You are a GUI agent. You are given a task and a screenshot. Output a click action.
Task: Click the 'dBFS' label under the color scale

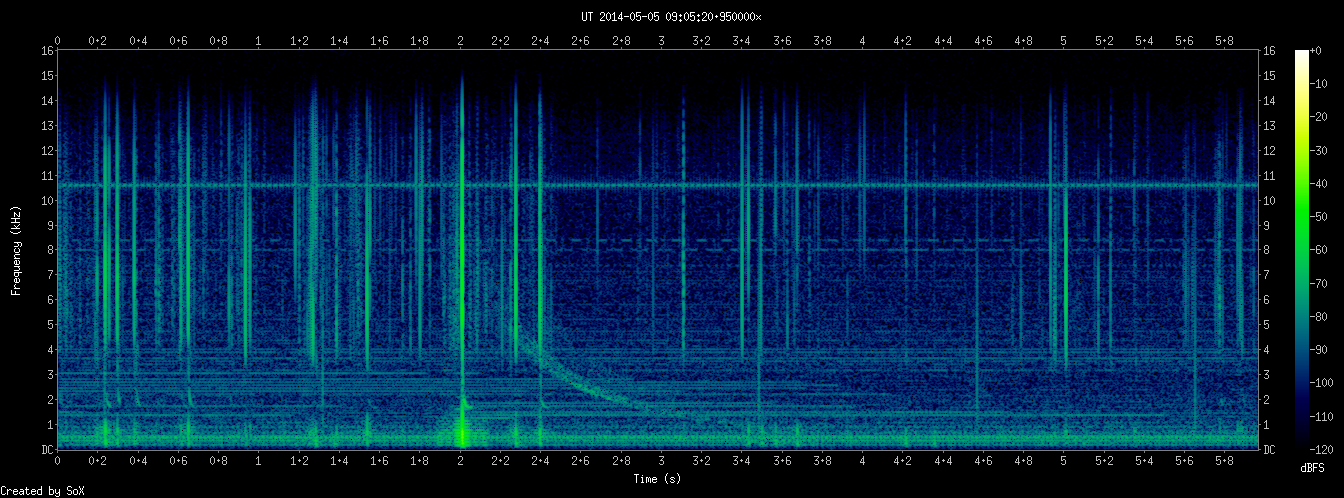(x=1314, y=468)
